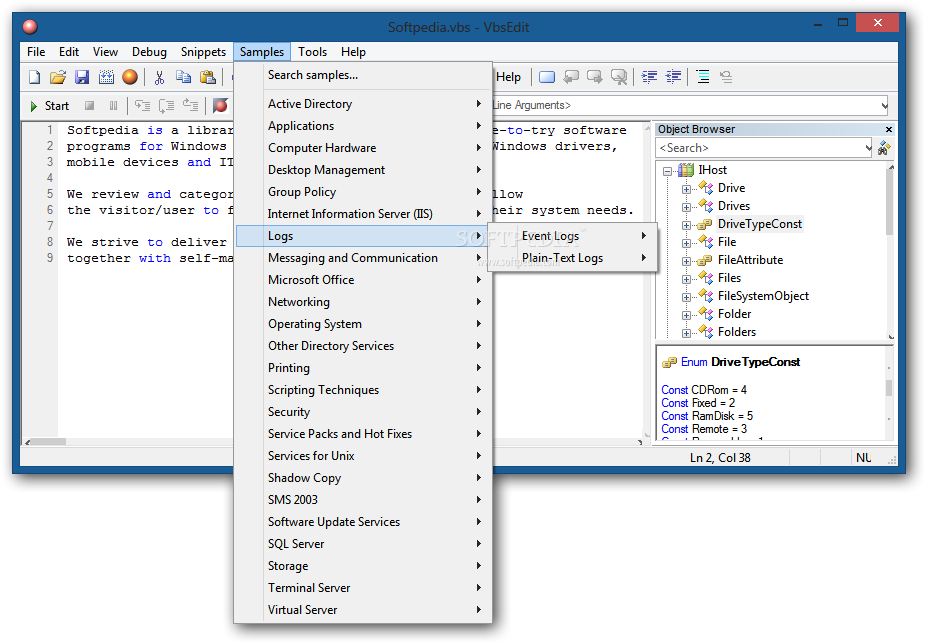Screen dimensions: 926x644
Task: Collapse the IHost tree node
Action: [x=667, y=171]
